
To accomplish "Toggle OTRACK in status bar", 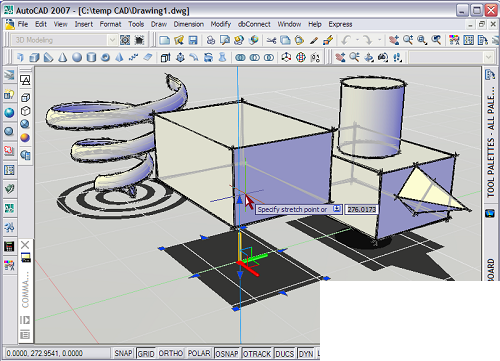I will (x=257, y=353).
